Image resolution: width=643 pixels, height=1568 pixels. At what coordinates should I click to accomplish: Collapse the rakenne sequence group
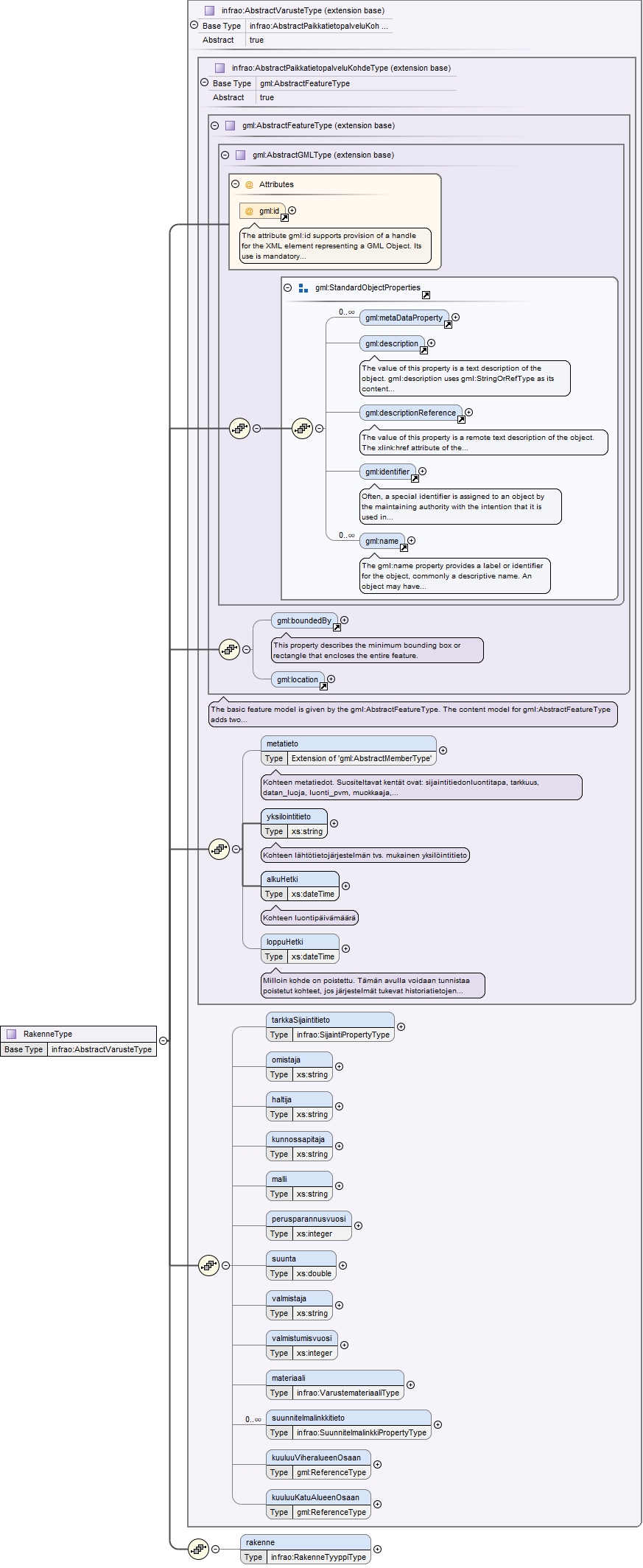[216, 1549]
